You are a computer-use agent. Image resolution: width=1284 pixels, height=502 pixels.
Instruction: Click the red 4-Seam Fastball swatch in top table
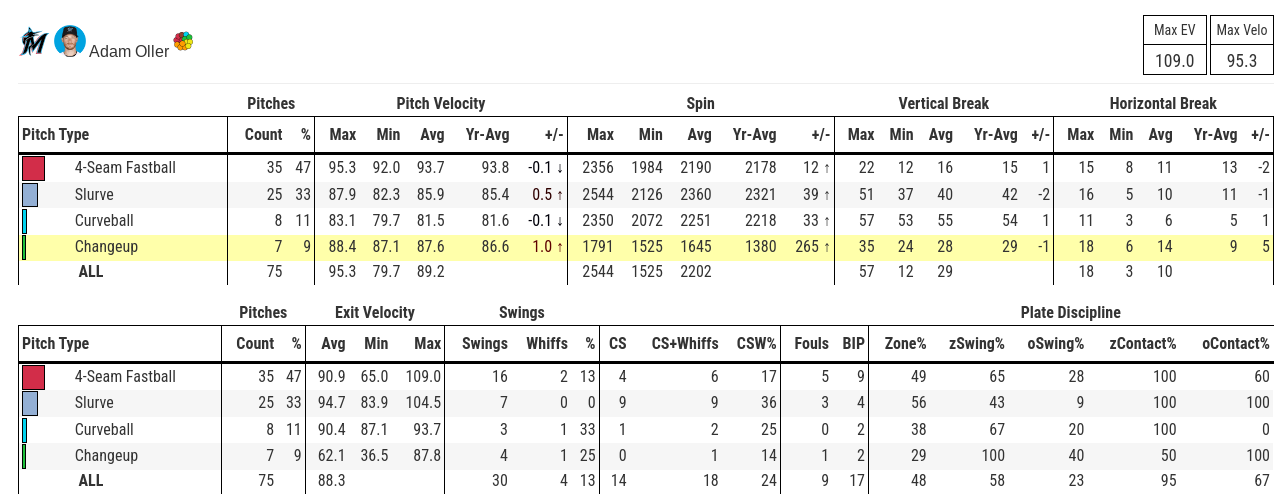(x=34, y=168)
